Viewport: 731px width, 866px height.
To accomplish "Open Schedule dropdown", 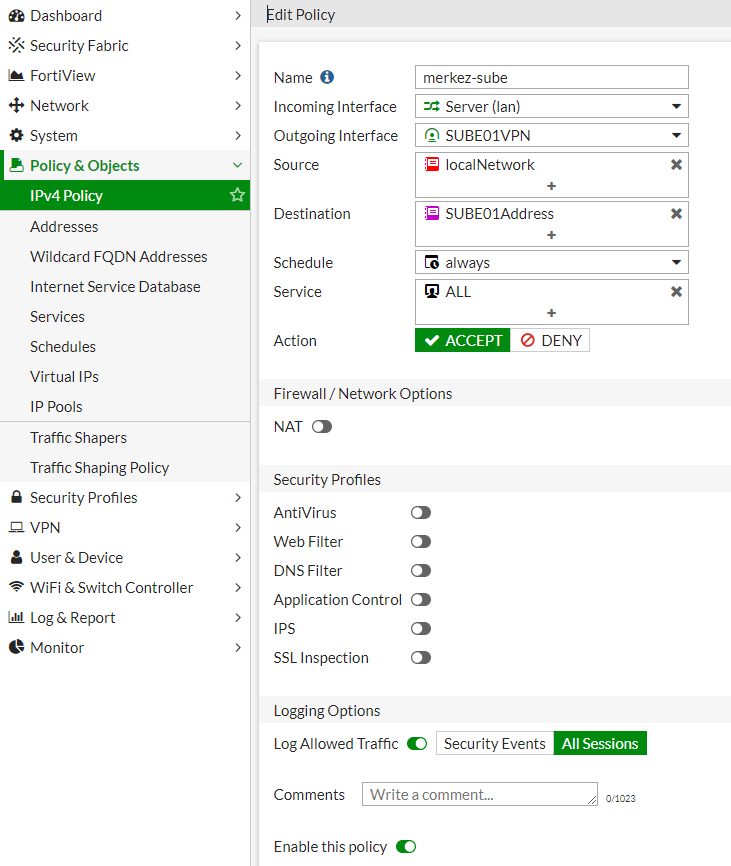I will coord(552,262).
